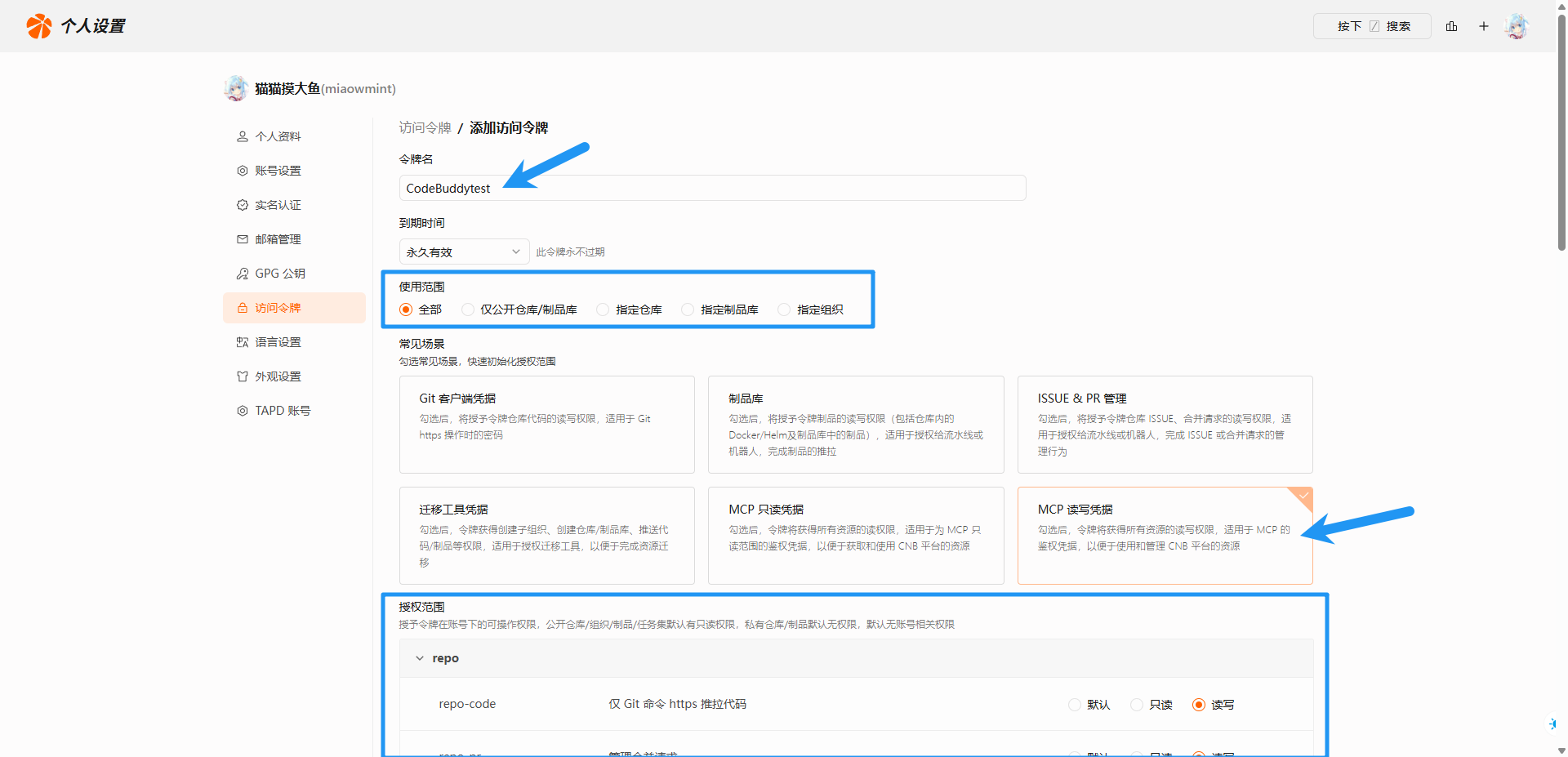Open user avatar menu in top right
This screenshot has width=1568, height=757.
tap(1517, 26)
